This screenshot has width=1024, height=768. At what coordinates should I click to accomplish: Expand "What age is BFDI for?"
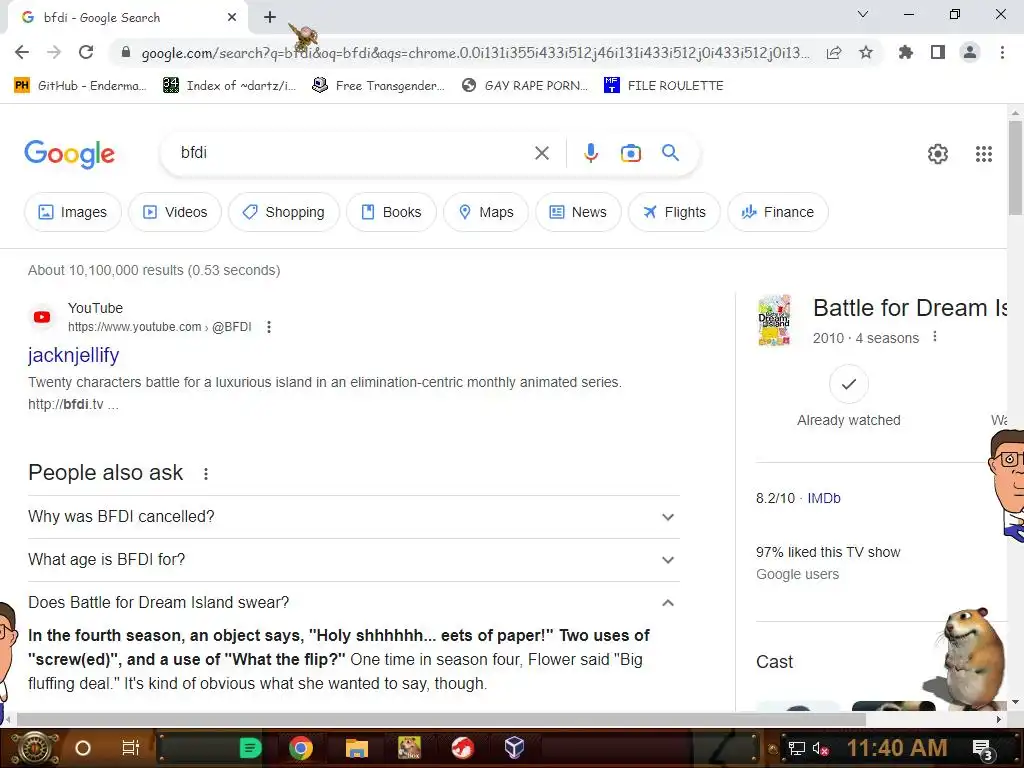click(x=354, y=560)
